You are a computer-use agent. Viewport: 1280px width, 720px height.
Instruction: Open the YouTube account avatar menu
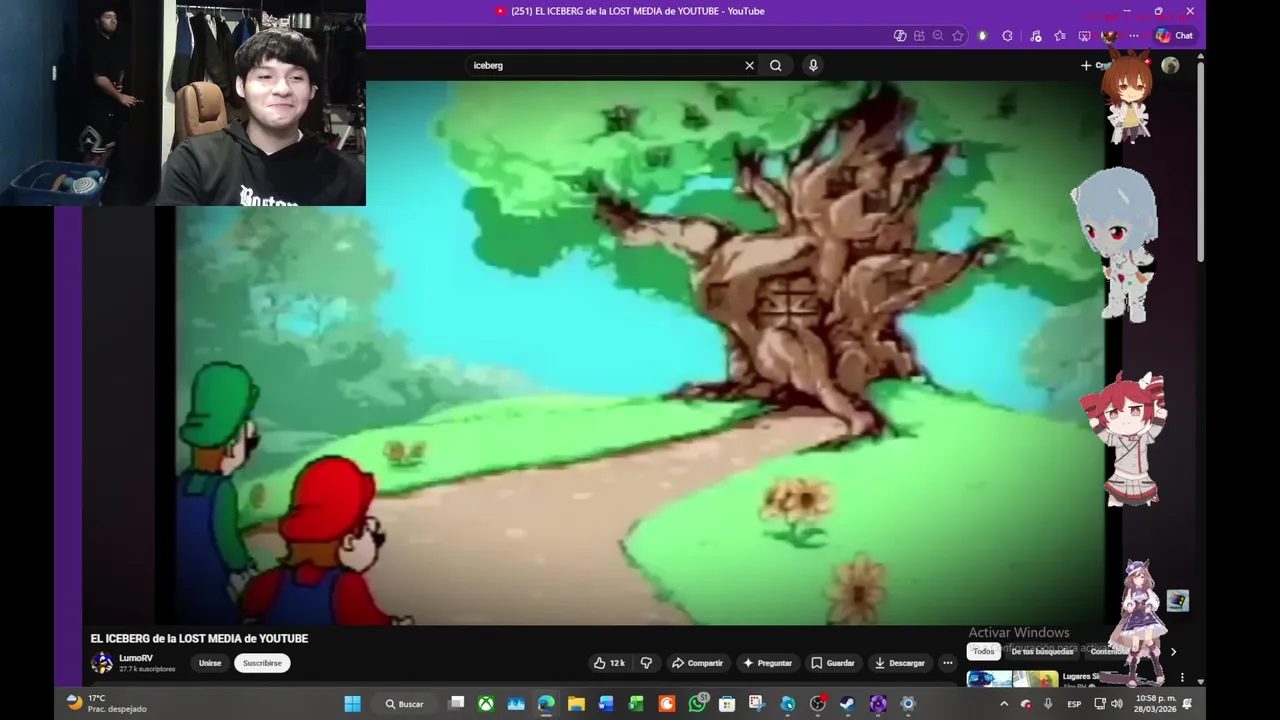1170,65
